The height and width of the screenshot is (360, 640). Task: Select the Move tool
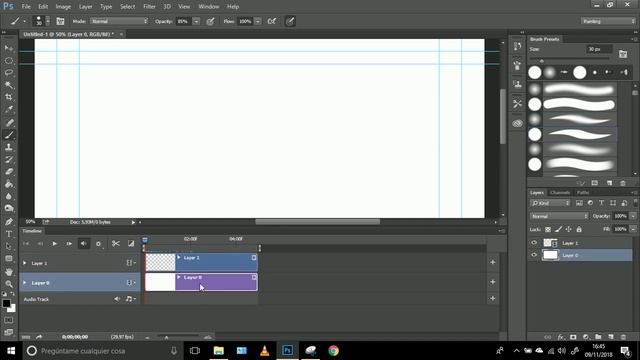point(9,48)
